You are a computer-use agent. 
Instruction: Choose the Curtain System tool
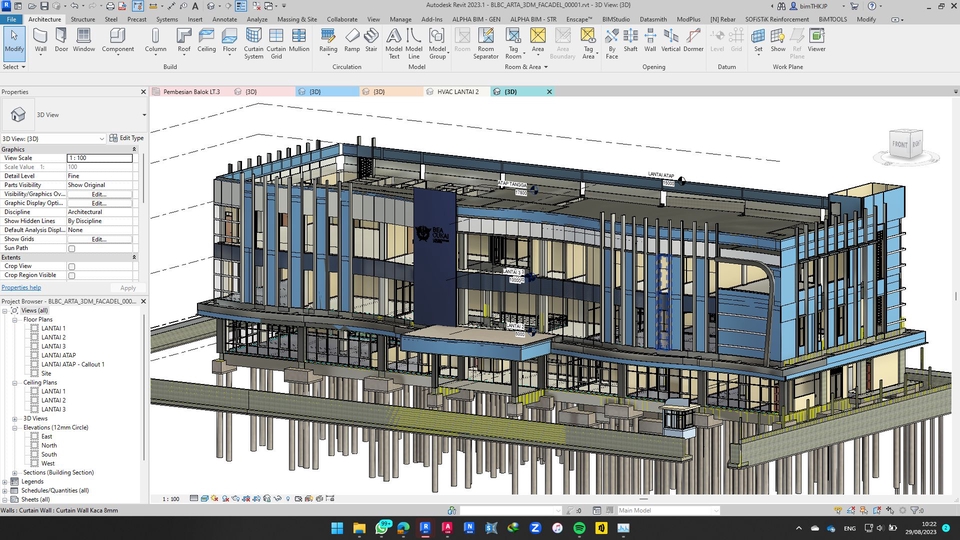tap(253, 43)
